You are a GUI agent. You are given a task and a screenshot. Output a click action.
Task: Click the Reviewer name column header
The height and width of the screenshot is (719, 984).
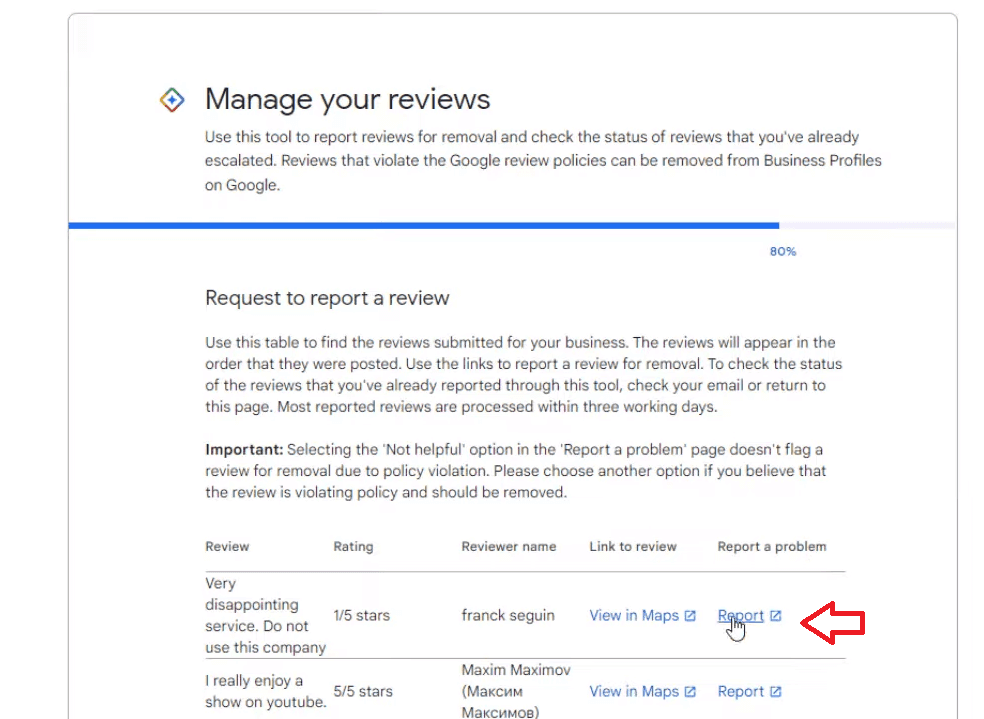(509, 546)
